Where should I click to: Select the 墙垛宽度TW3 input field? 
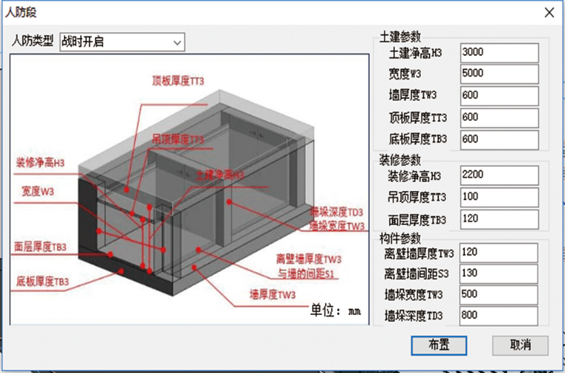(x=499, y=294)
